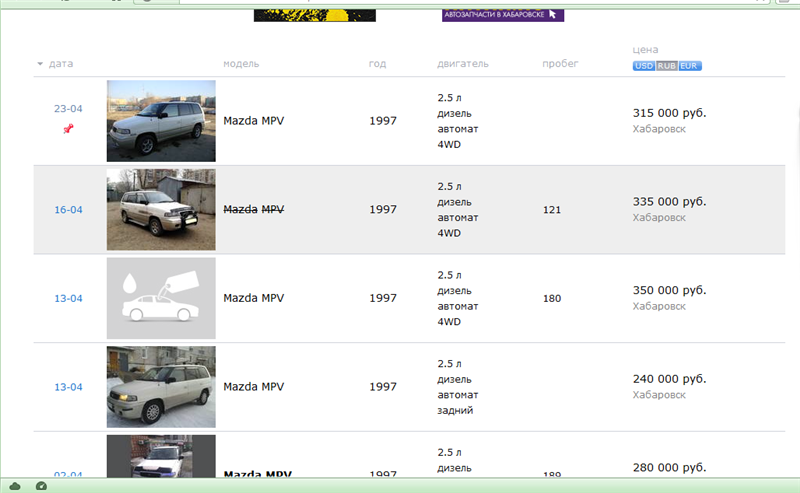Image resolution: width=800 pixels, height=493 pixels.
Task: Click Mazda MPV in the 350 000 руб. row
Action: 254,298
